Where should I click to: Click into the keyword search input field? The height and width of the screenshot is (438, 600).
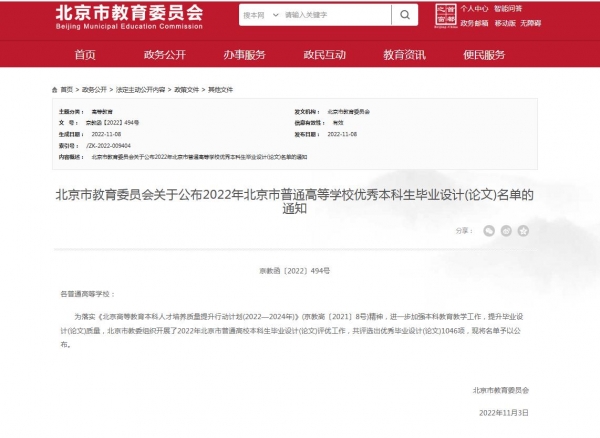coord(328,17)
